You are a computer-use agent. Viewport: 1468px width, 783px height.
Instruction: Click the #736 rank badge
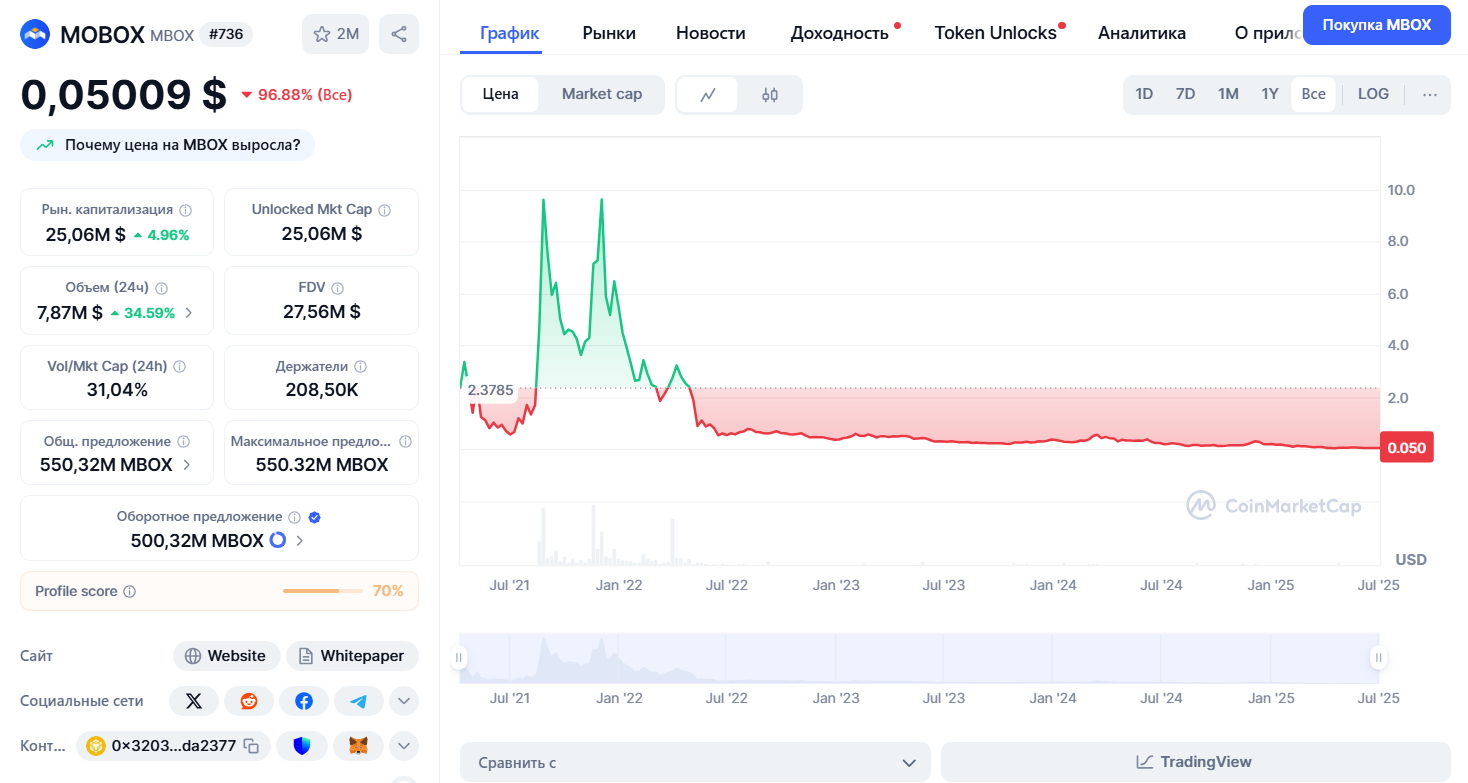pos(227,35)
